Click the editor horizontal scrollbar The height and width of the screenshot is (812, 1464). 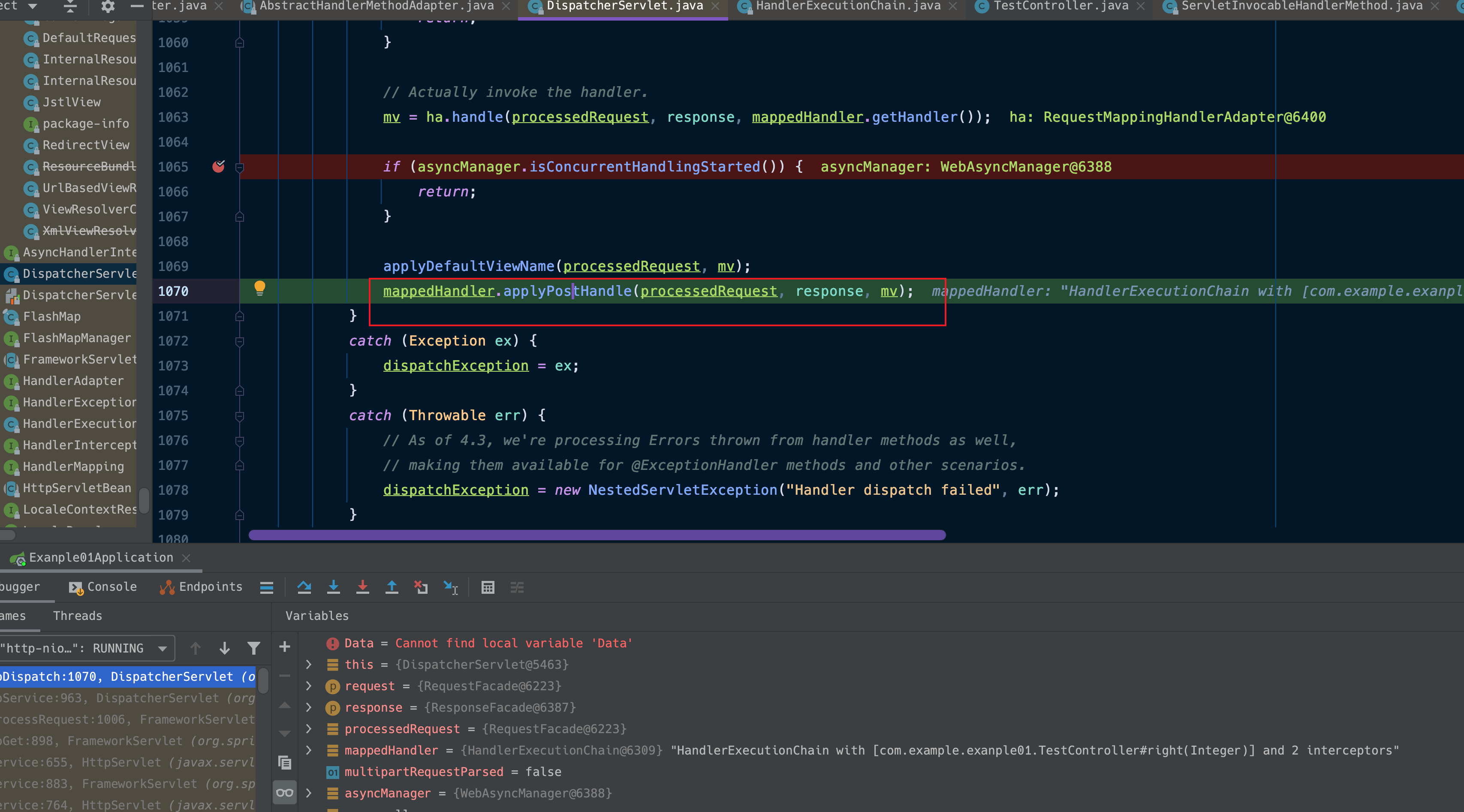pyautogui.click(x=597, y=535)
